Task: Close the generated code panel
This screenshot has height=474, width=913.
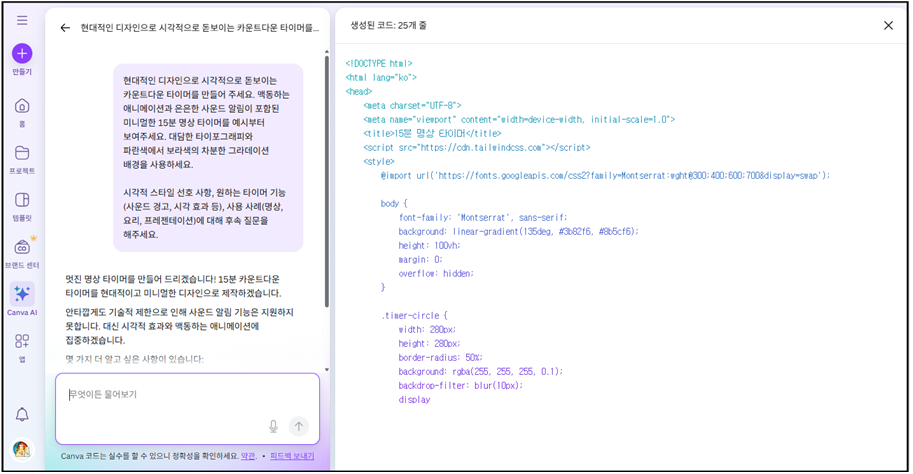Action: tap(888, 26)
